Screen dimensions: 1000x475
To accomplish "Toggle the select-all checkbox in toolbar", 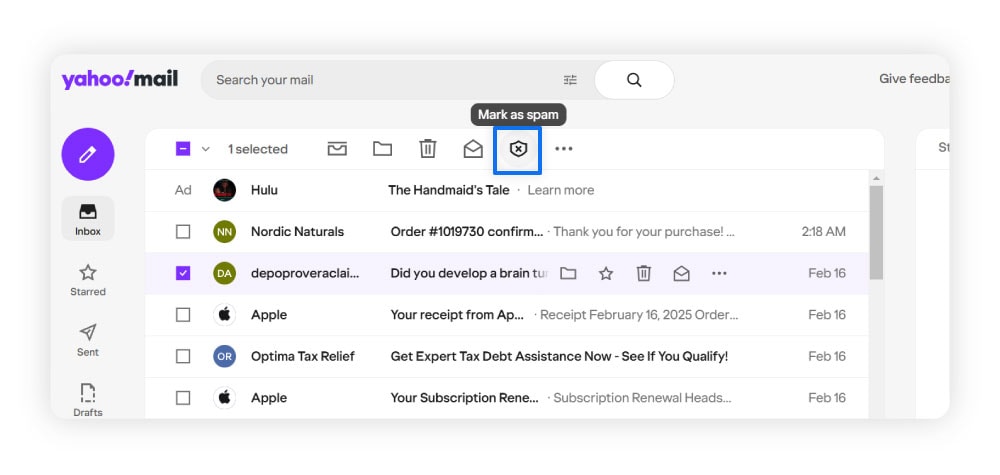I will click(x=182, y=149).
